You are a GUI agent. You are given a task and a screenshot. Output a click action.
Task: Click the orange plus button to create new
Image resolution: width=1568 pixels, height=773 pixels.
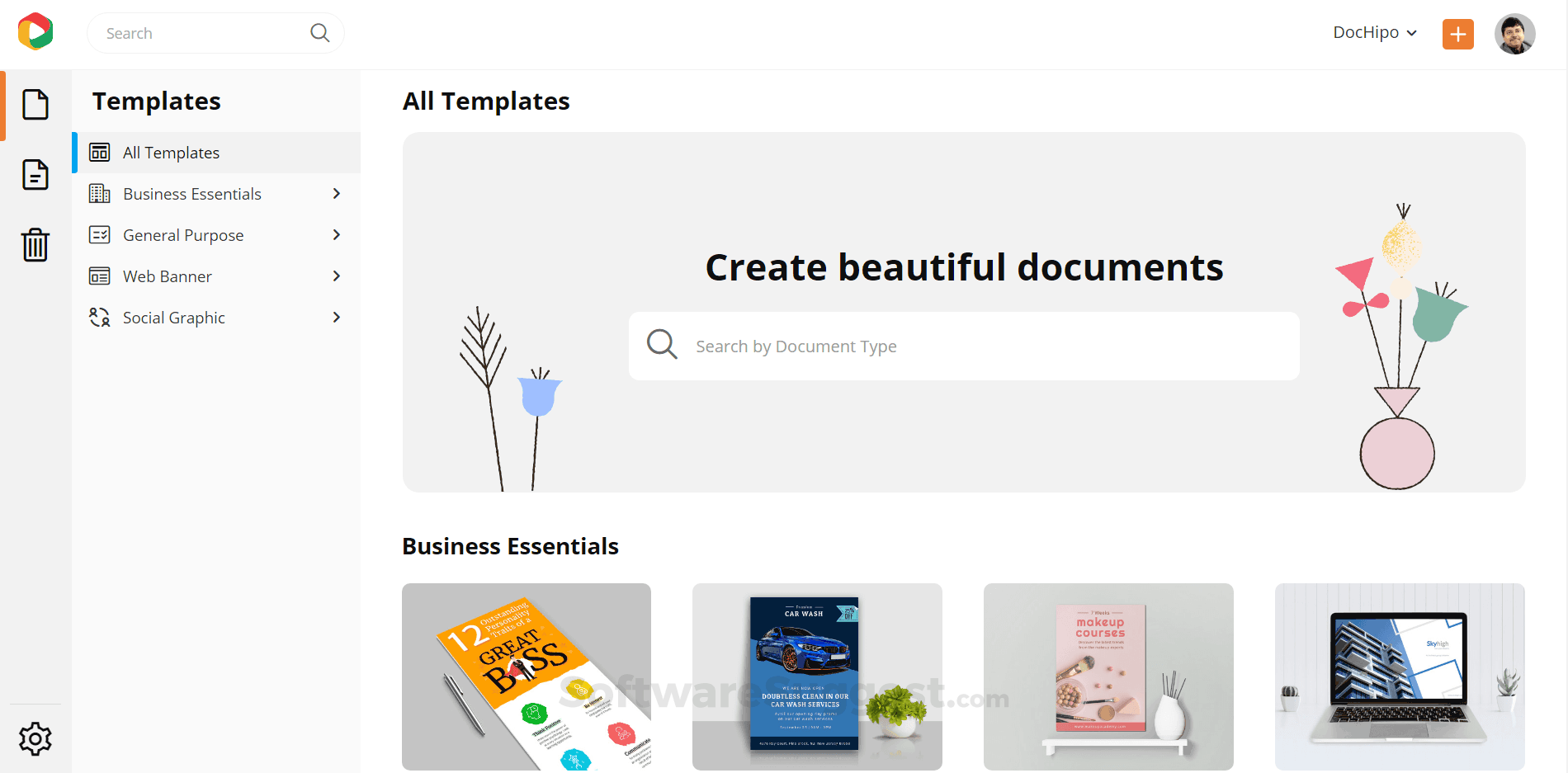(x=1457, y=34)
